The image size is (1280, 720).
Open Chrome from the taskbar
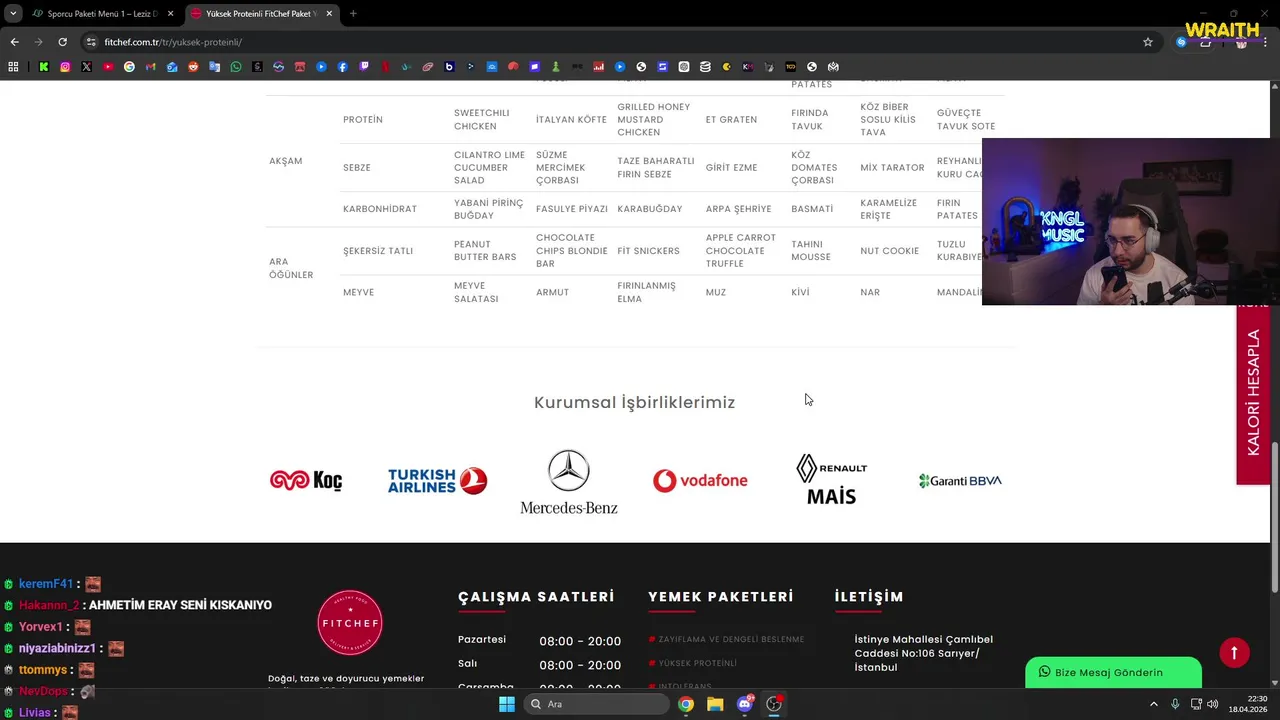[x=686, y=704]
